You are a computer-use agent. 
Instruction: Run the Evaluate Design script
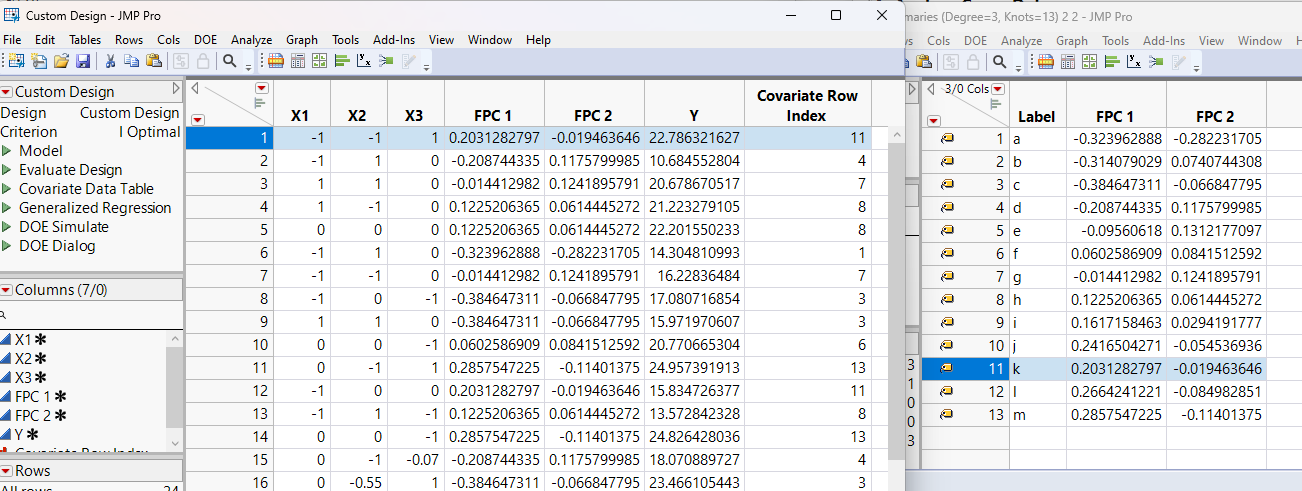click(x=7, y=170)
